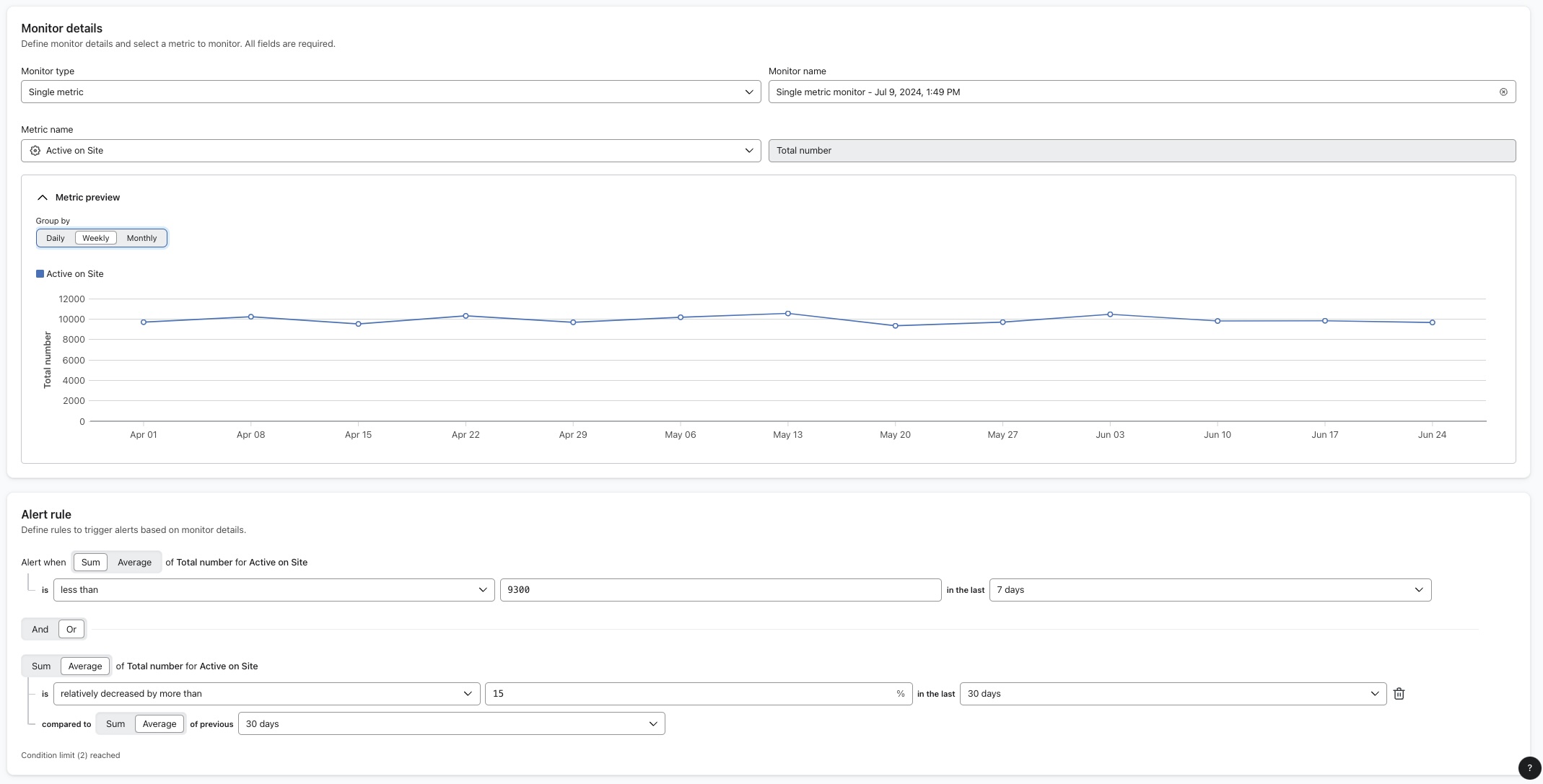This screenshot has height=784, width=1543.
Task: Toggle Monthly grouping for metric preview
Action: 141,238
